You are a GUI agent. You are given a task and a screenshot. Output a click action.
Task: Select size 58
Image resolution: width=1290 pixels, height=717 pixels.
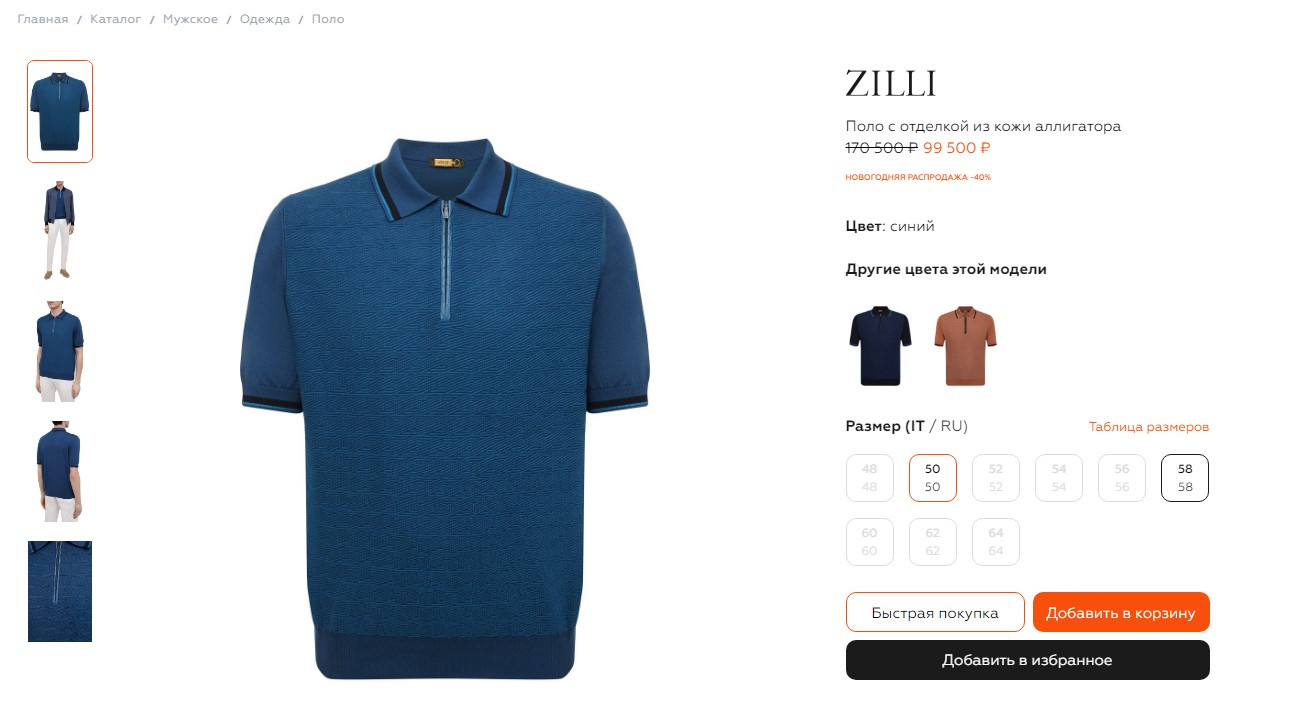point(1185,478)
